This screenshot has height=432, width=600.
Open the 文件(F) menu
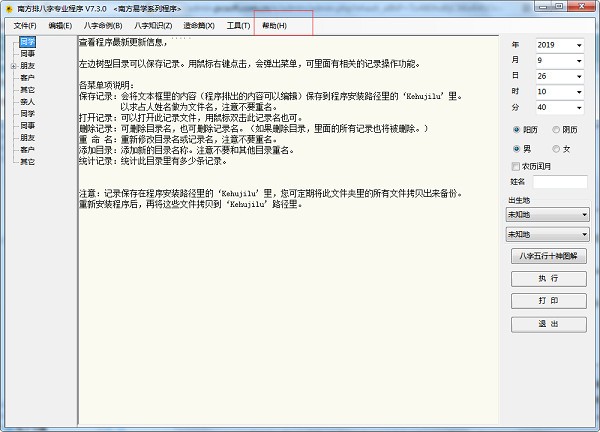coord(24,24)
